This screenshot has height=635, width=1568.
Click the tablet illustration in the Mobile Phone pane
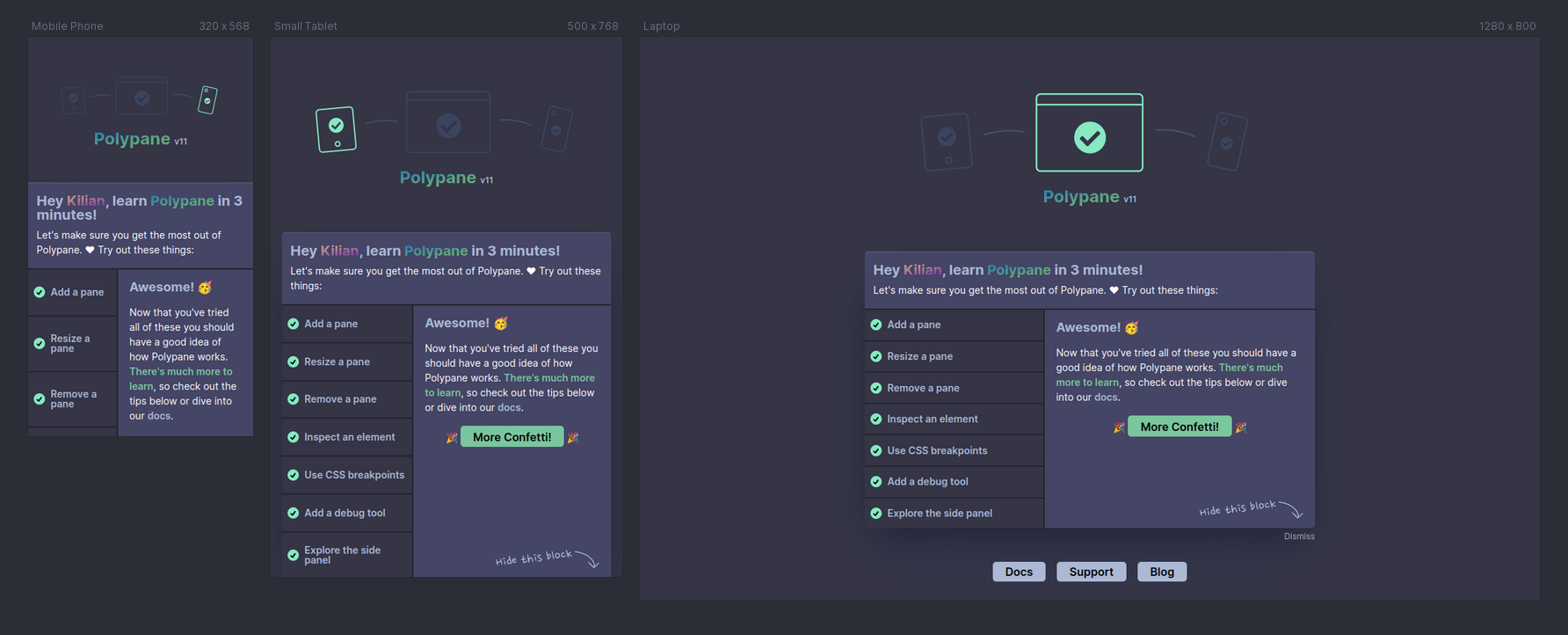73,99
